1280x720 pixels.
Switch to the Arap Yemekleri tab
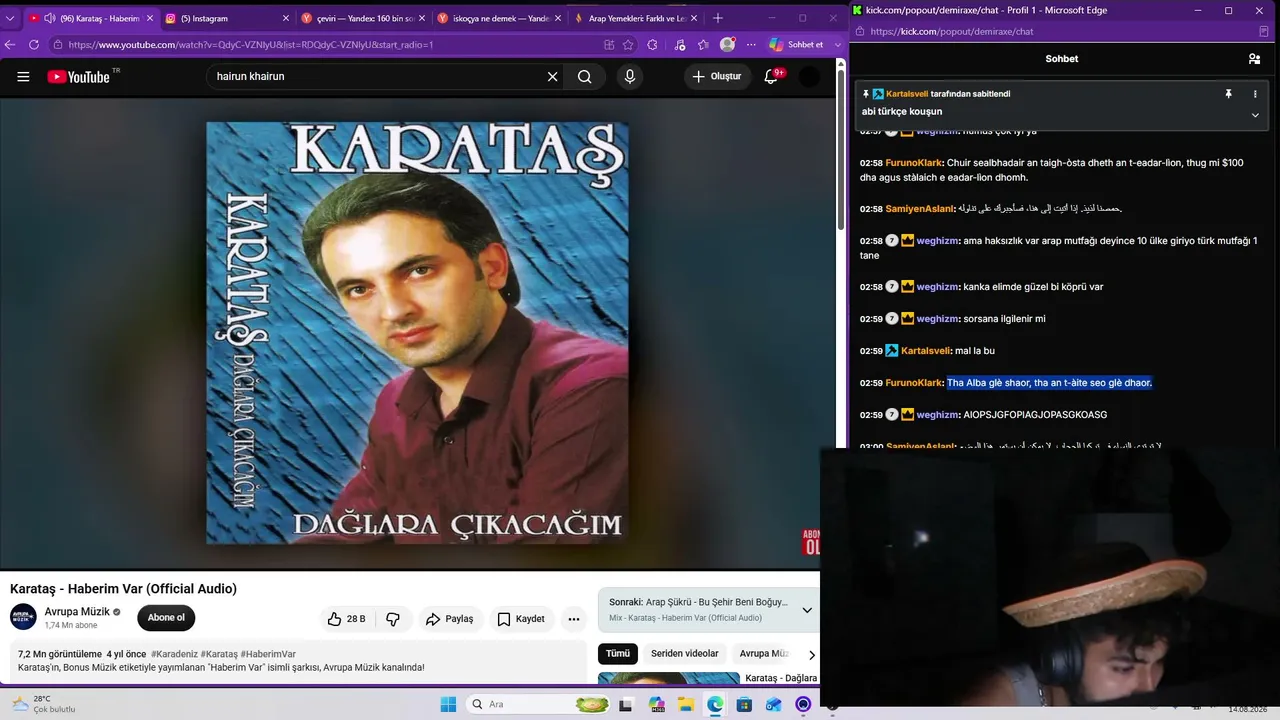[634, 18]
